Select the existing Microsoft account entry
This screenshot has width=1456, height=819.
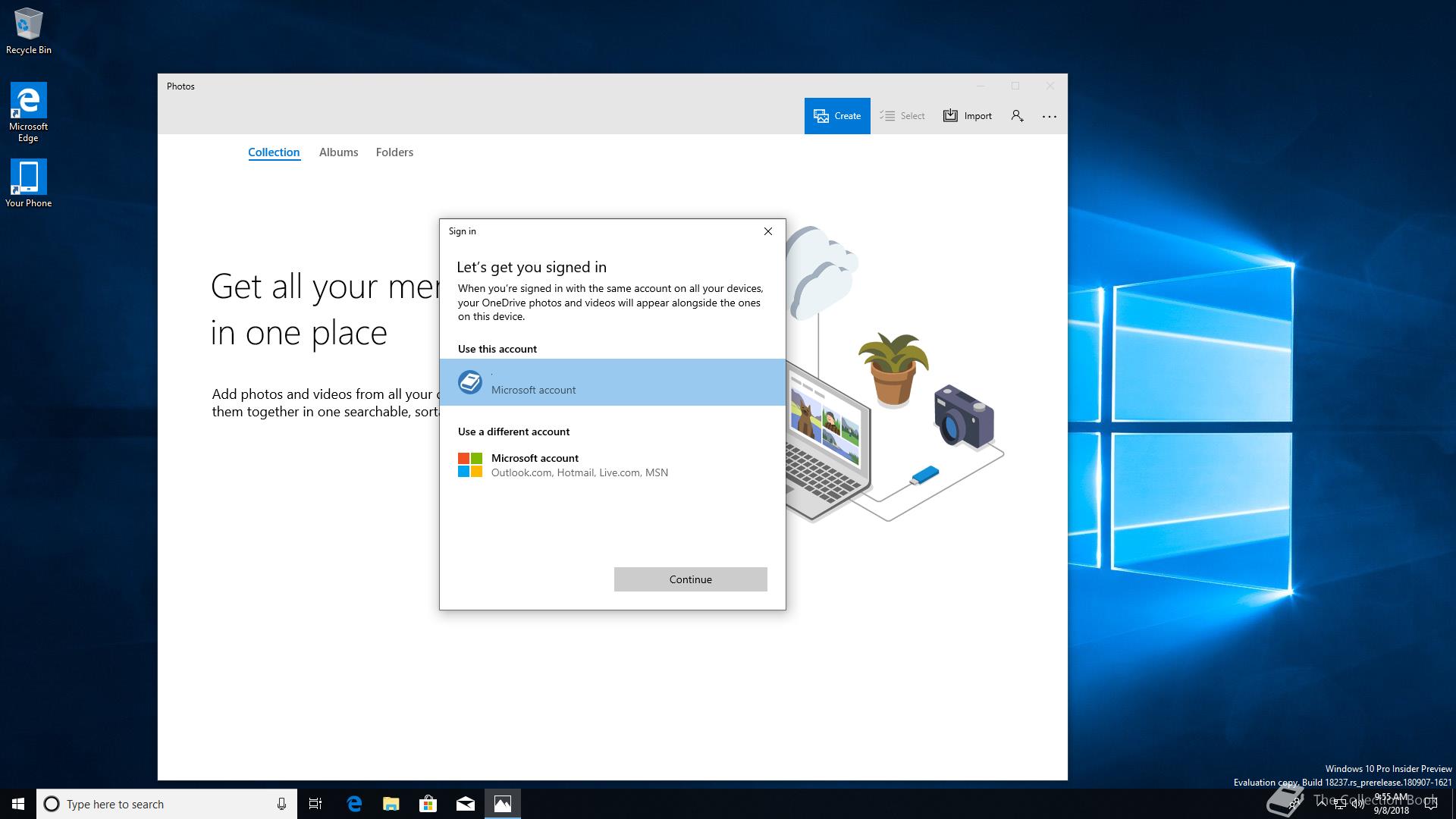(x=613, y=382)
